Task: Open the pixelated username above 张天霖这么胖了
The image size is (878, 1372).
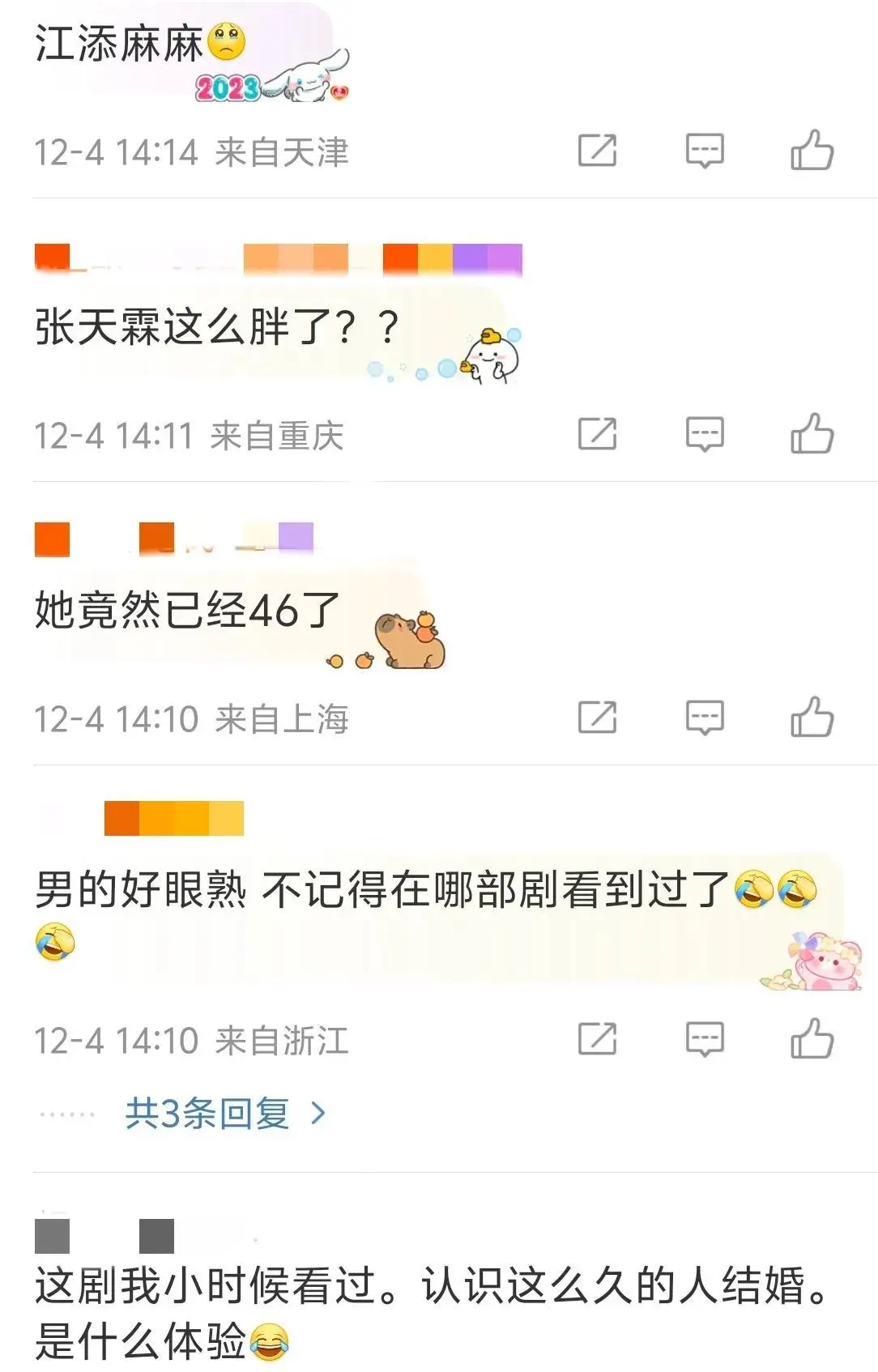Action: click(278, 259)
